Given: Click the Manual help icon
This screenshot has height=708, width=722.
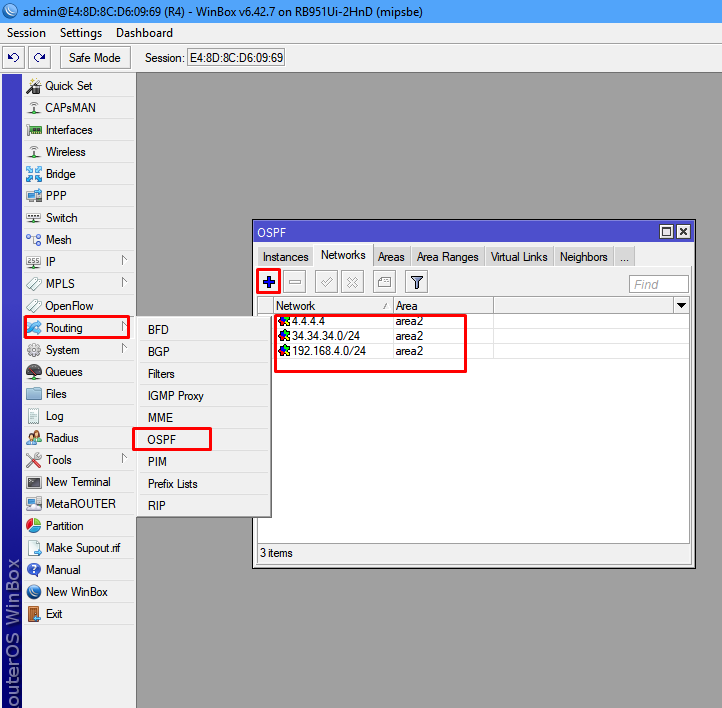Looking at the screenshot, I should point(34,570).
